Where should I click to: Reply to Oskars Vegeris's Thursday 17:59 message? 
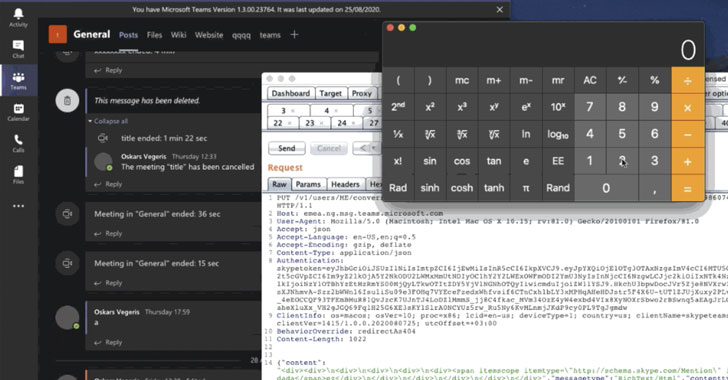pyautogui.click(x=109, y=342)
